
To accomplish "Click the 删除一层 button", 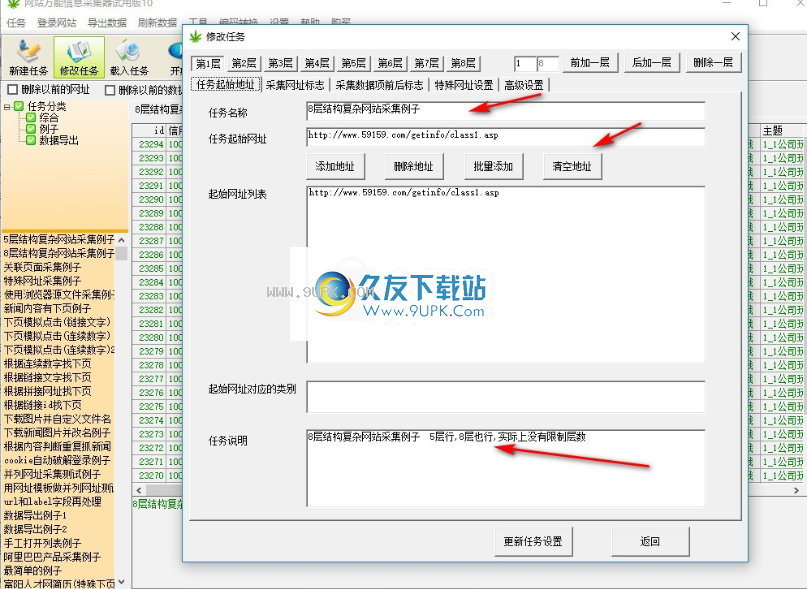I will click(x=713, y=62).
